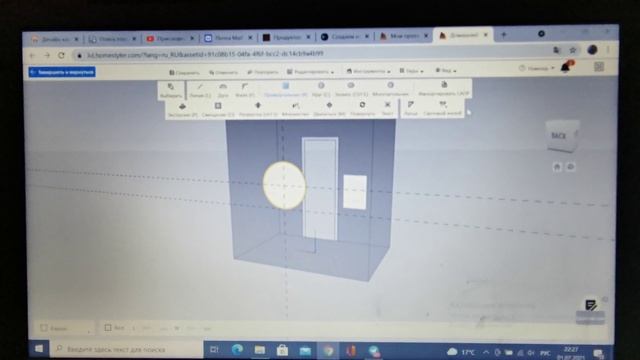Click the Save button in top menu
This screenshot has width=640, height=360.
tap(184, 73)
